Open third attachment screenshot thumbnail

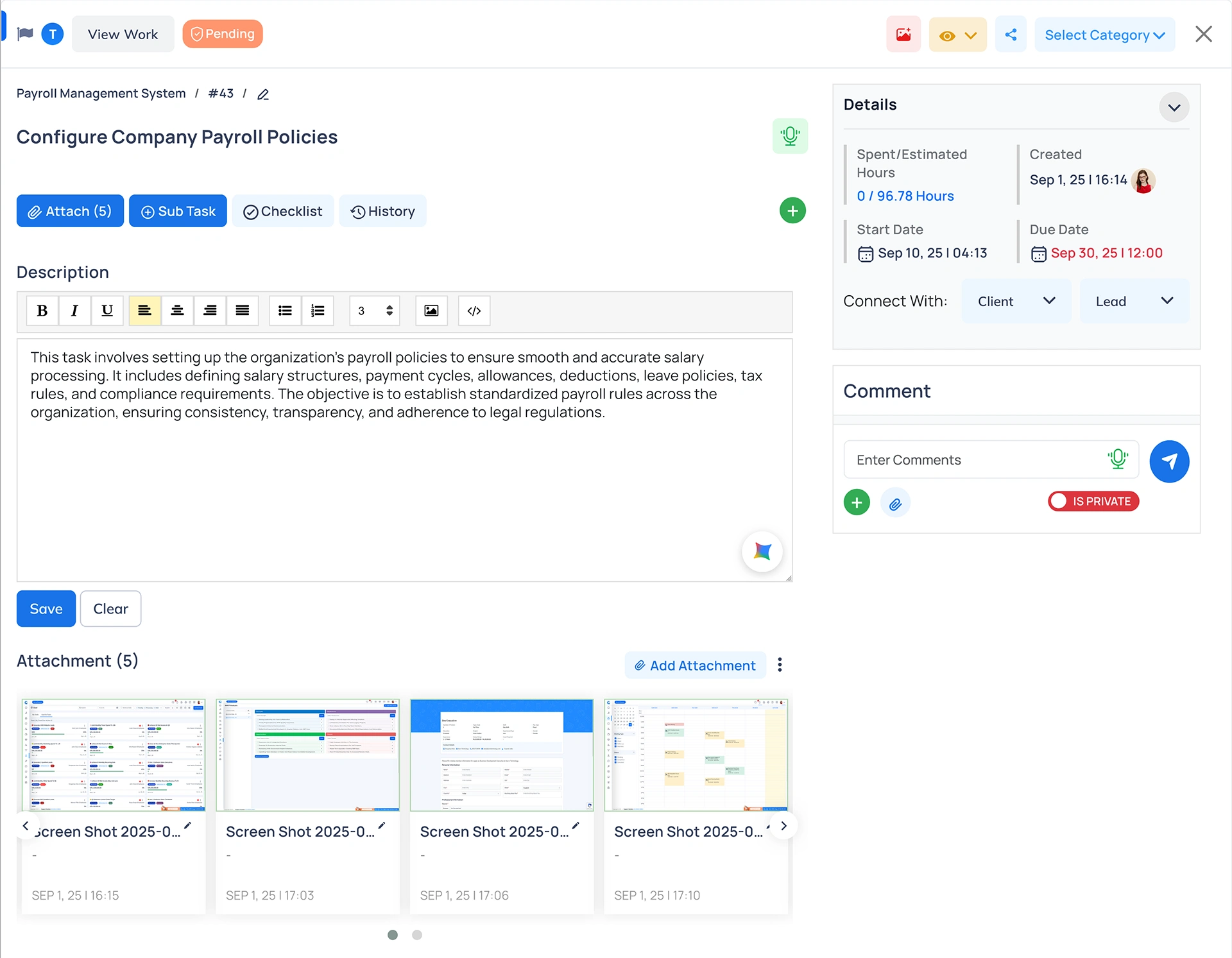tap(501, 755)
